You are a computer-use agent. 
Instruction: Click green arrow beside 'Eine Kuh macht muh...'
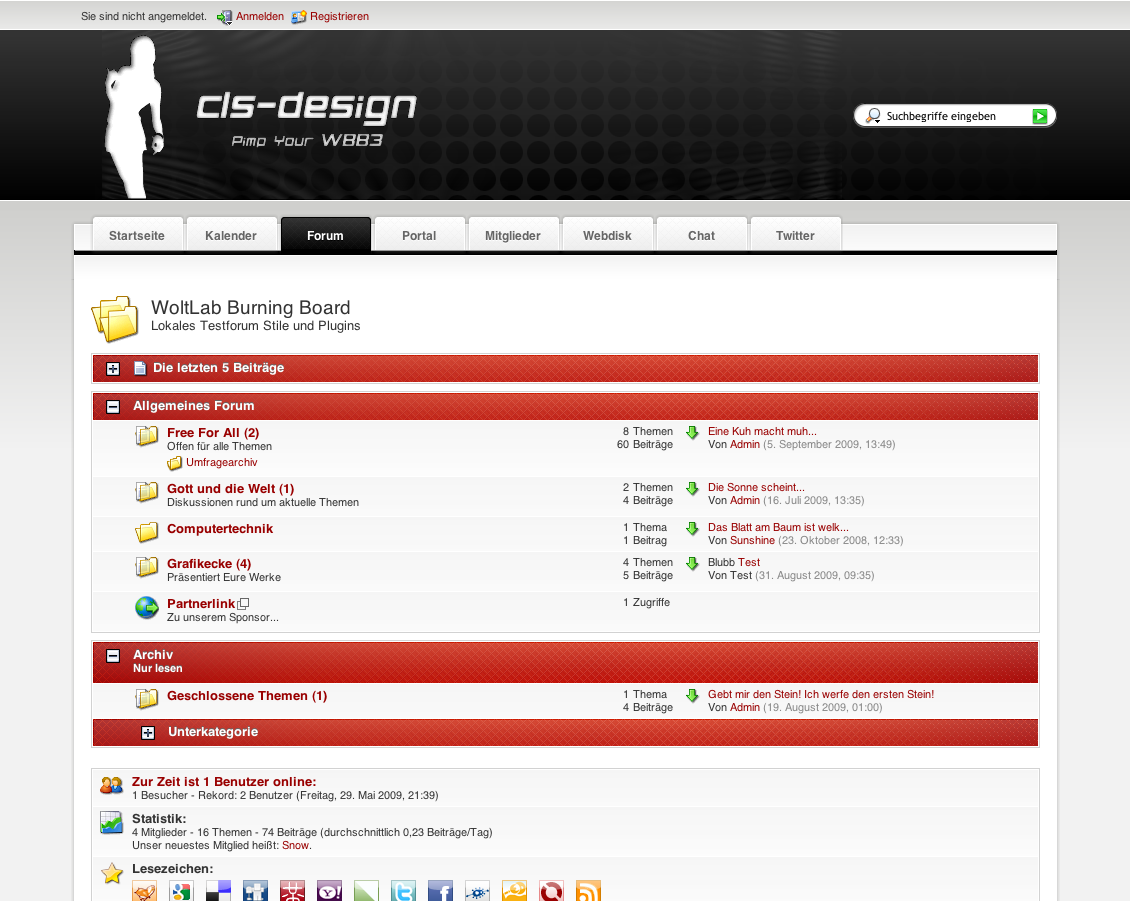pos(692,433)
